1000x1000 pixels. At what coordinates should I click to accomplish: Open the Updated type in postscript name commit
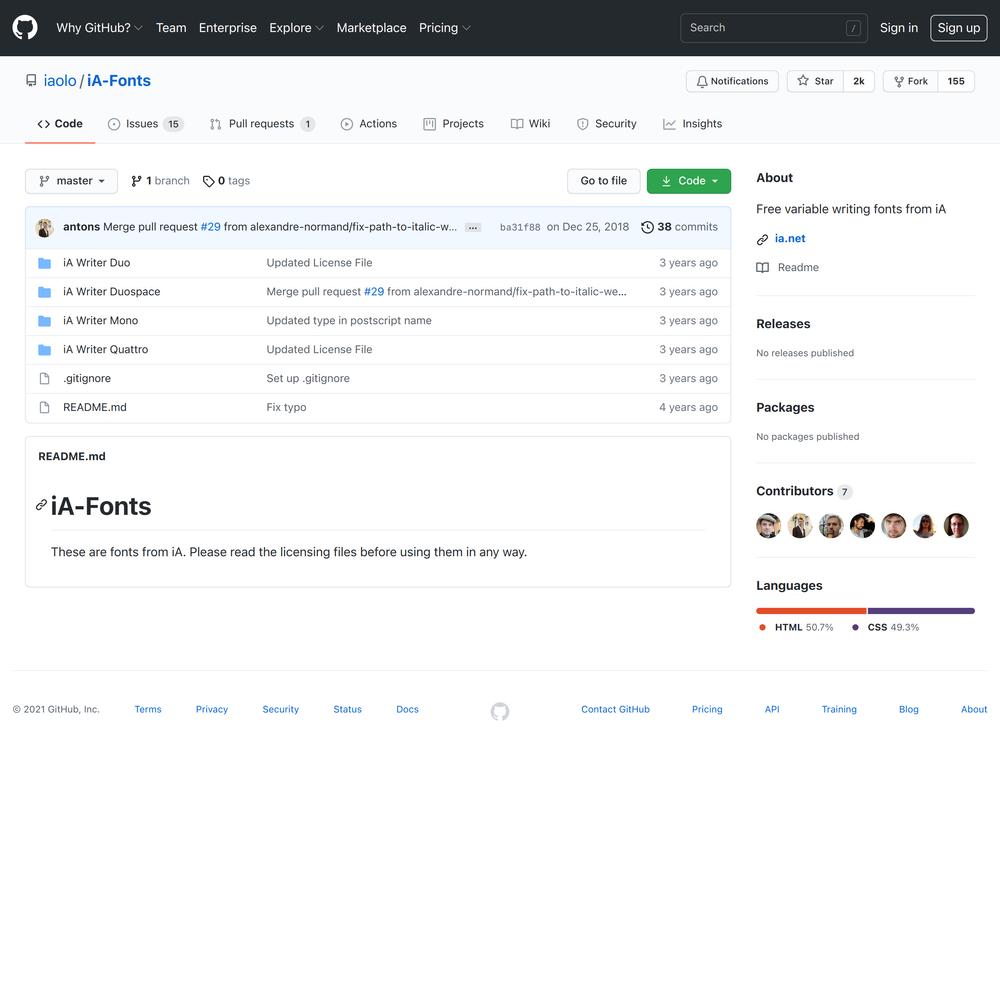[349, 320]
